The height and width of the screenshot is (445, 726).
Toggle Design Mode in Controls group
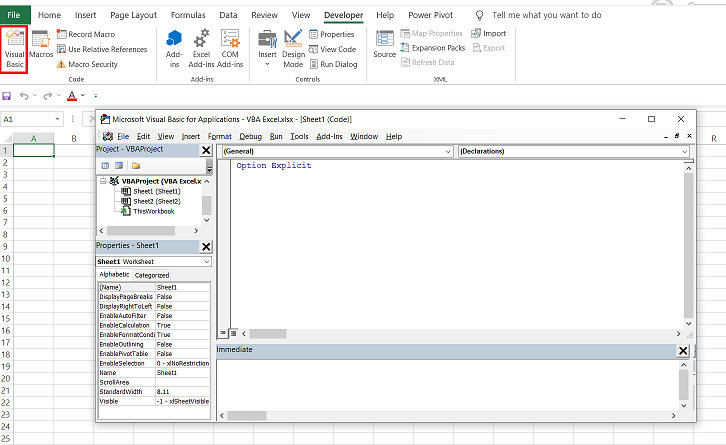(x=293, y=47)
